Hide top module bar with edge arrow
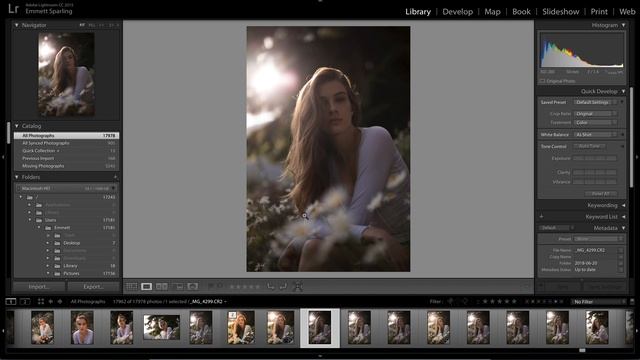640x360 pixels. [320, 1]
